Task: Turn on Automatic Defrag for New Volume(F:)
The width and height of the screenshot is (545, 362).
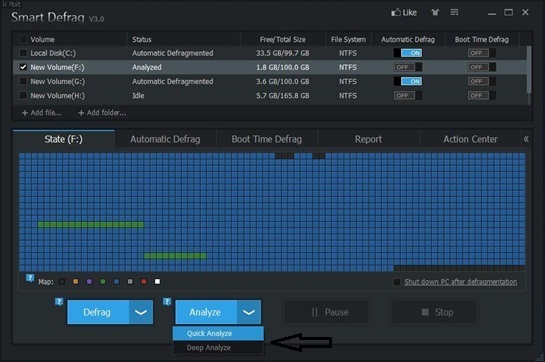Action: (408, 67)
